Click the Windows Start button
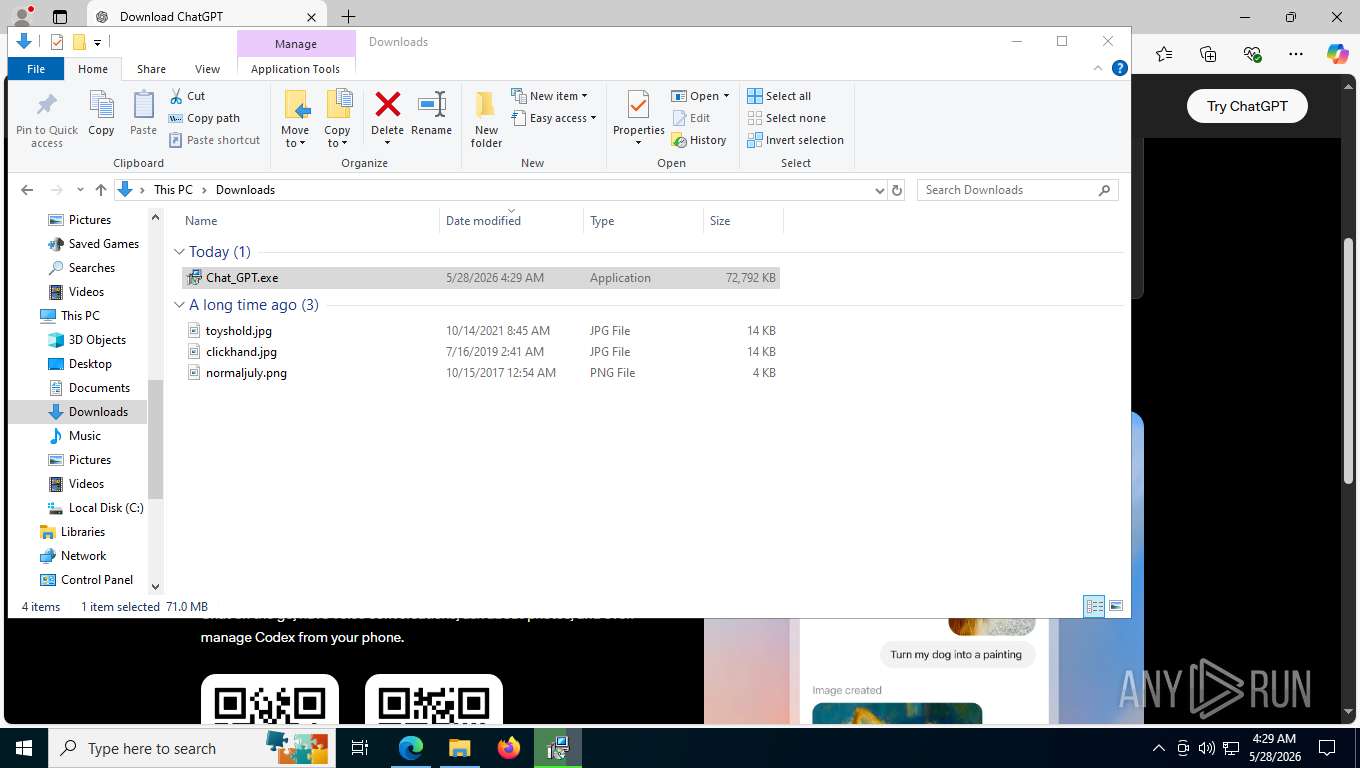This screenshot has width=1360, height=768. point(24,748)
